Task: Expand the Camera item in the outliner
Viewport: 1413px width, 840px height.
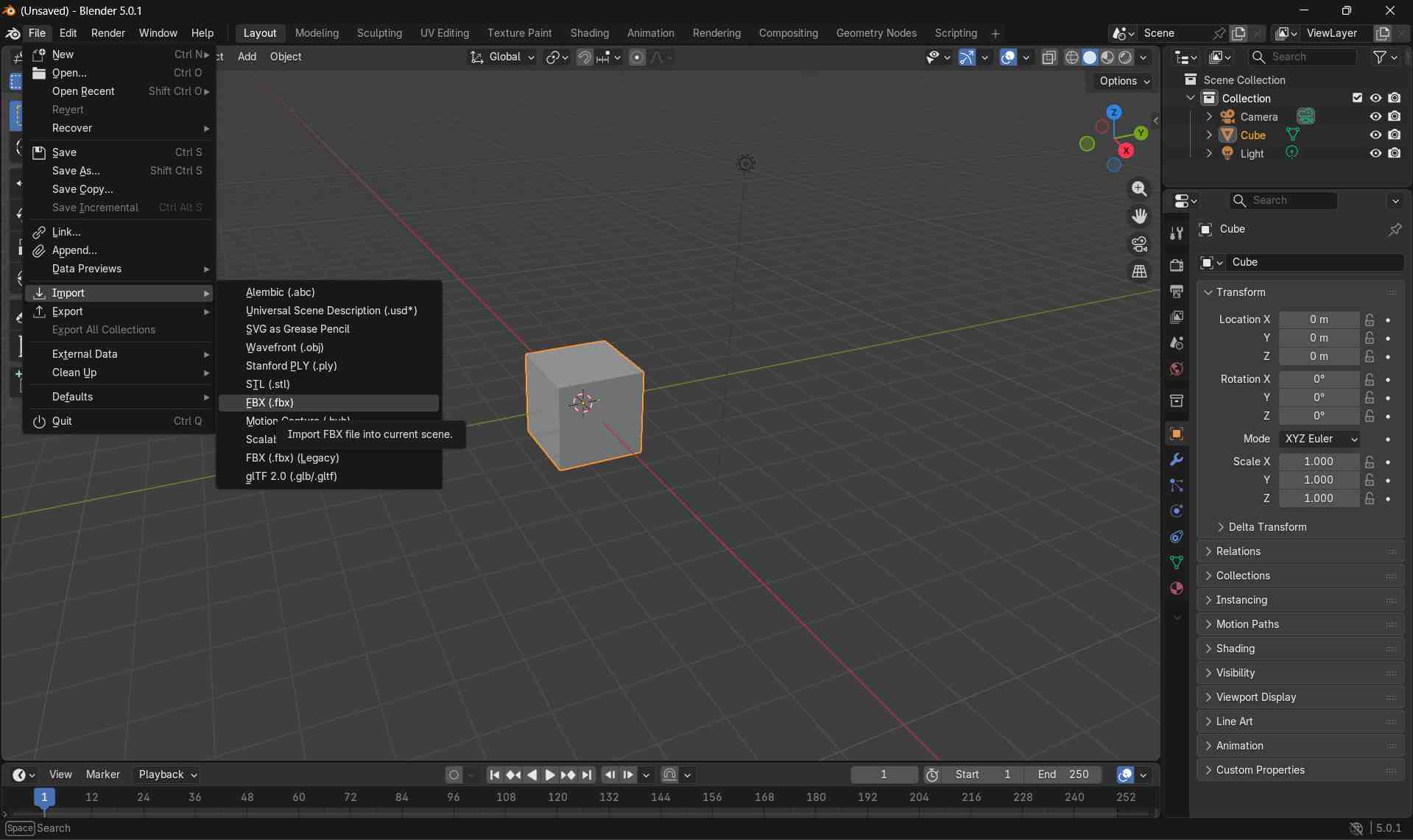Action: 1210,116
